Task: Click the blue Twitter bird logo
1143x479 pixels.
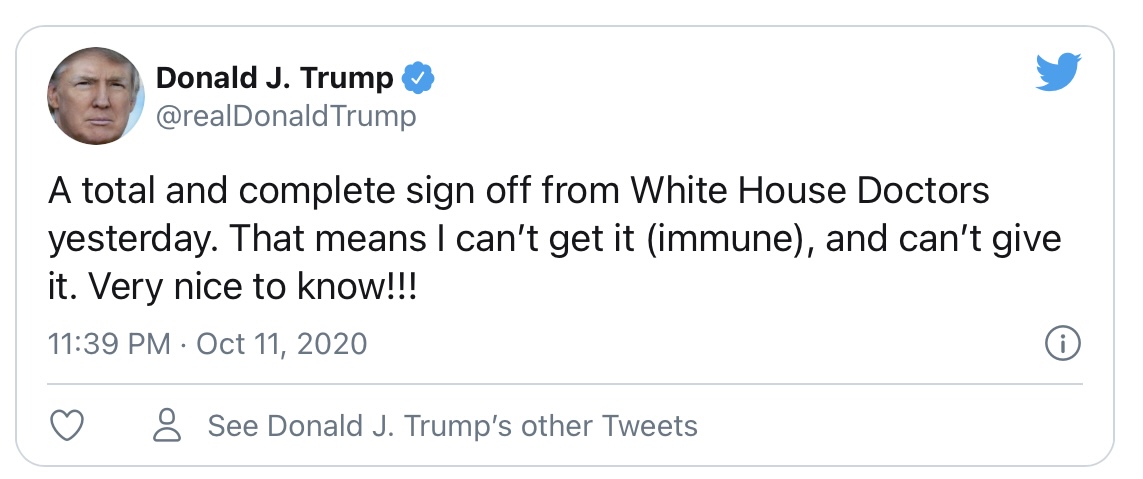Action: [1058, 71]
